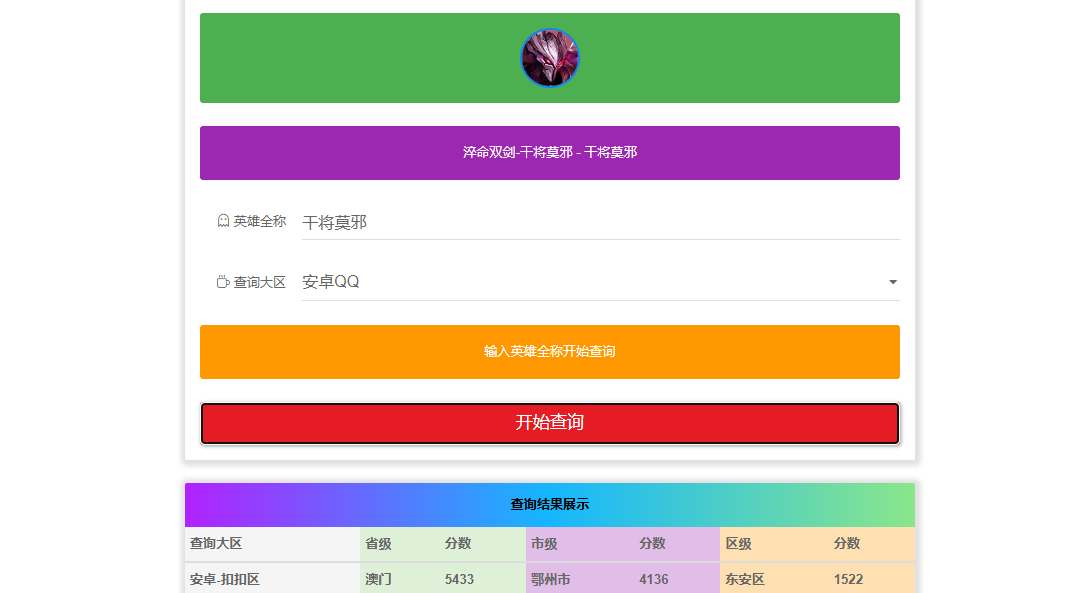Focus the 英雄全称 input with 干将莫邪
This screenshot has width=1080, height=593.
[600, 222]
